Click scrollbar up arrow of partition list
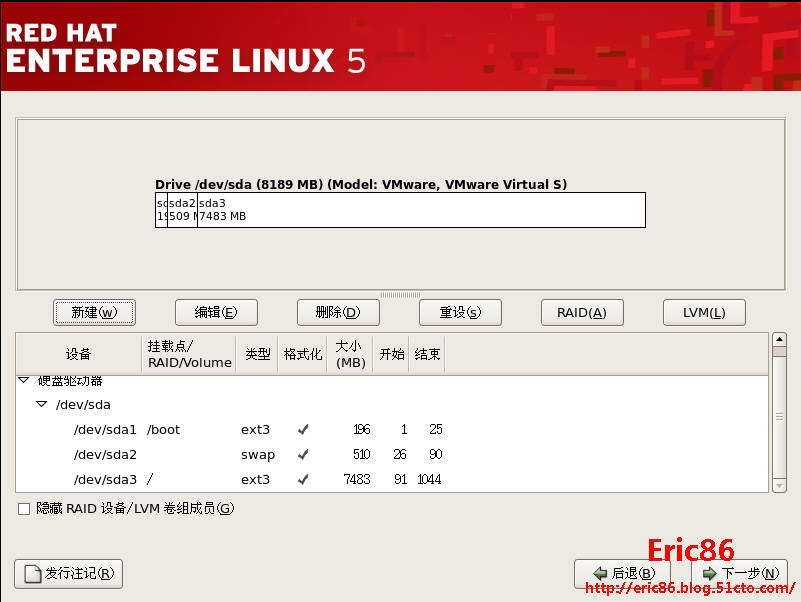Viewport: 801px width, 602px height. pyautogui.click(x=779, y=339)
